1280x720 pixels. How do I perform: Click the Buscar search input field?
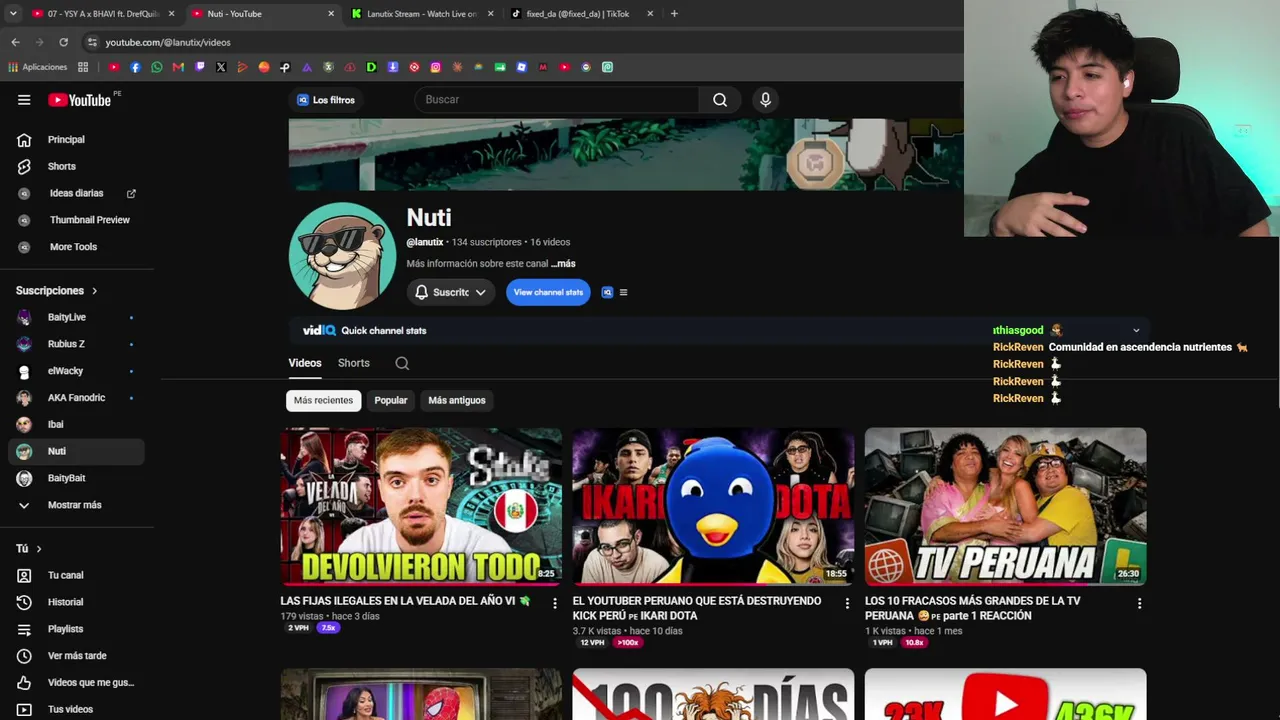pos(557,100)
